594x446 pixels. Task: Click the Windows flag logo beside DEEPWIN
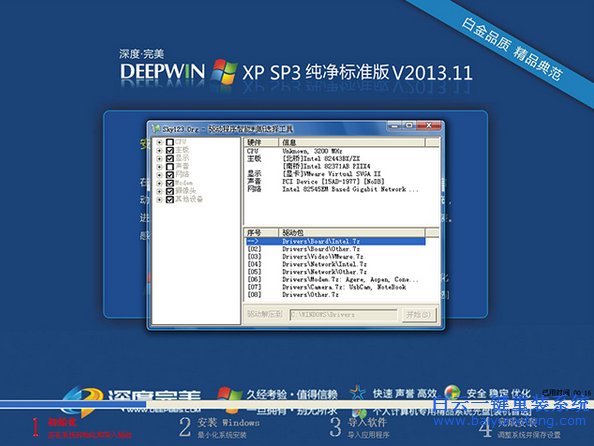click(x=224, y=71)
